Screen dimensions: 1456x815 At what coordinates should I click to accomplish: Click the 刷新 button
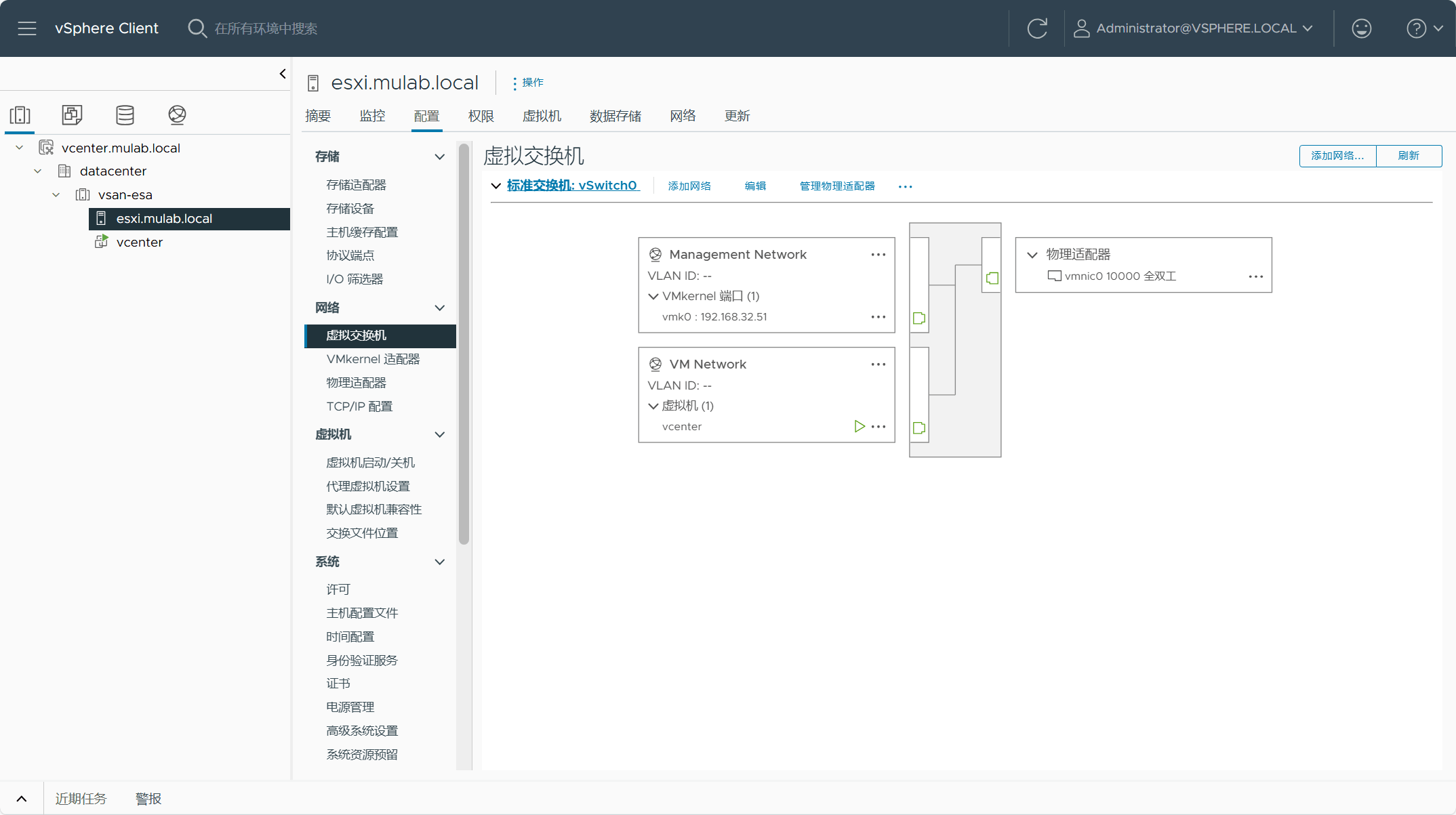[1409, 156]
